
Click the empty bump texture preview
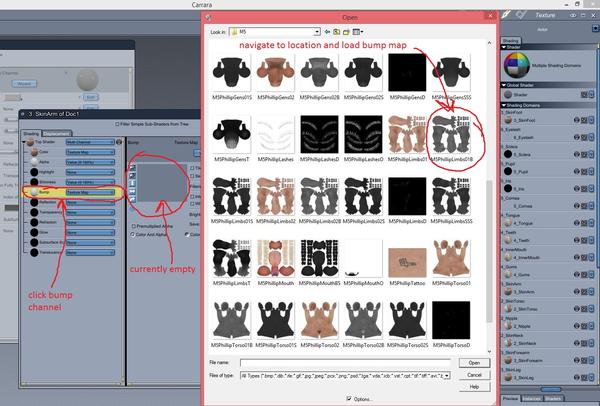pos(162,183)
